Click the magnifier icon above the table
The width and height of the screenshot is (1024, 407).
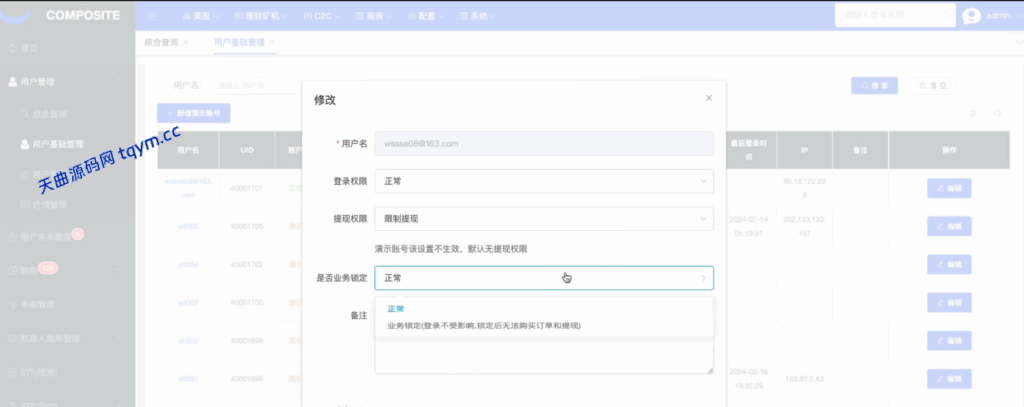click(x=998, y=113)
